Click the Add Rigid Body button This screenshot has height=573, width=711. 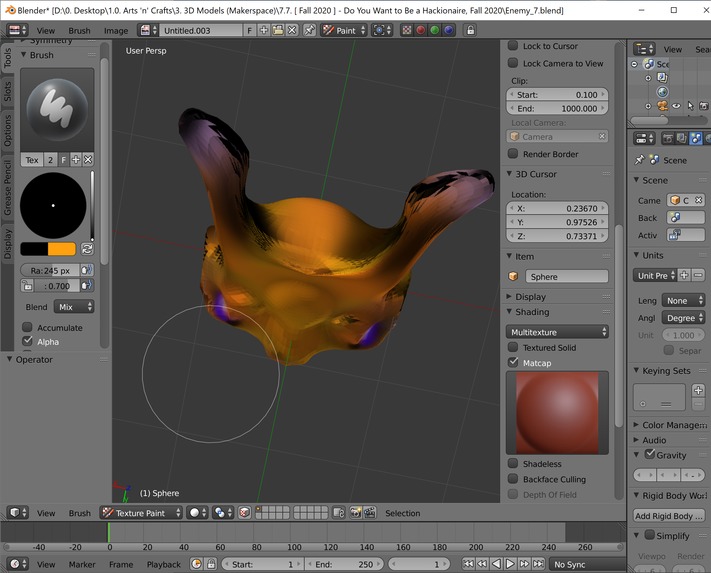pos(669,516)
